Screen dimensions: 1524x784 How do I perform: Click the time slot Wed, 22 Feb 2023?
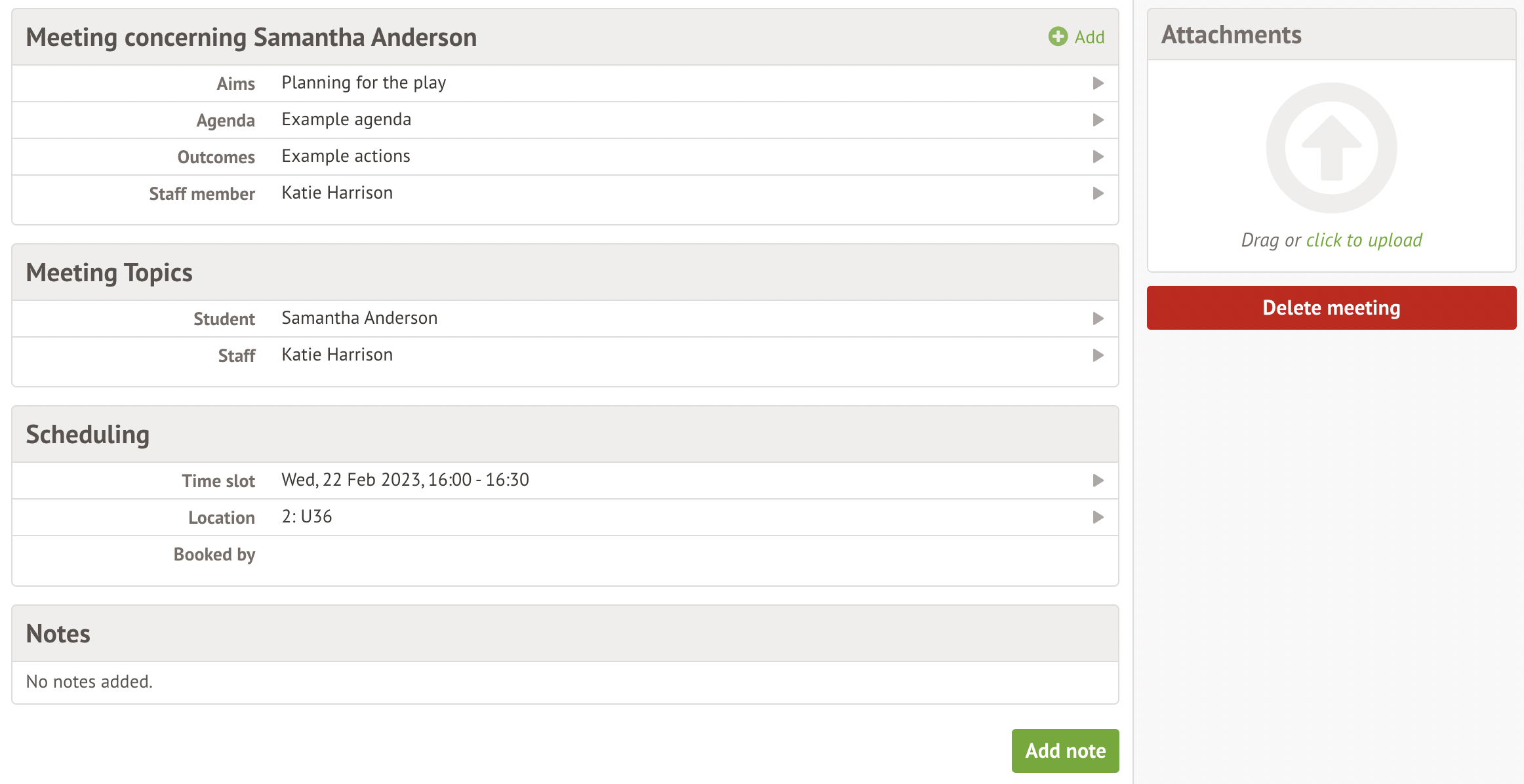[x=405, y=480]
